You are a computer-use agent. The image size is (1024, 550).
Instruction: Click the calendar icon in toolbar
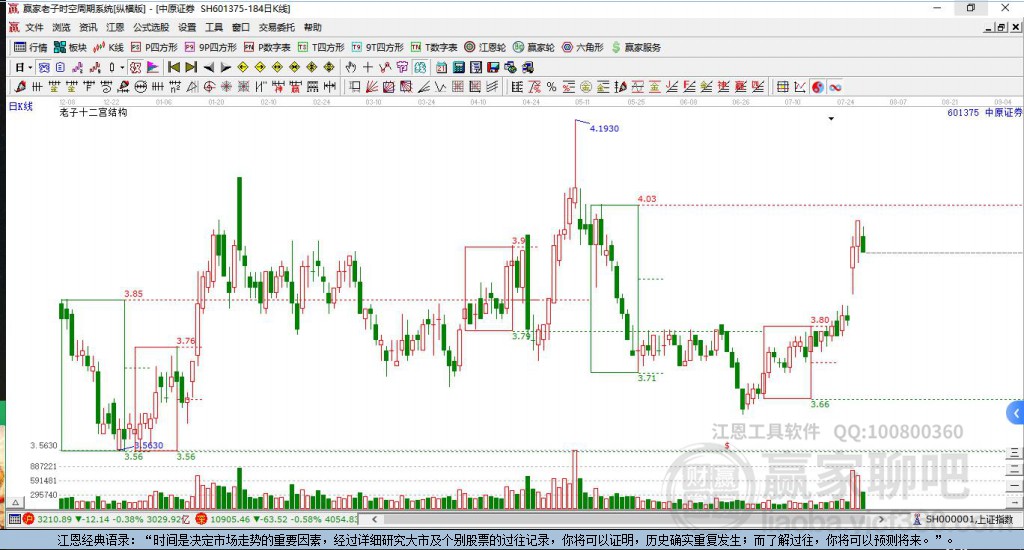point(441,67)
